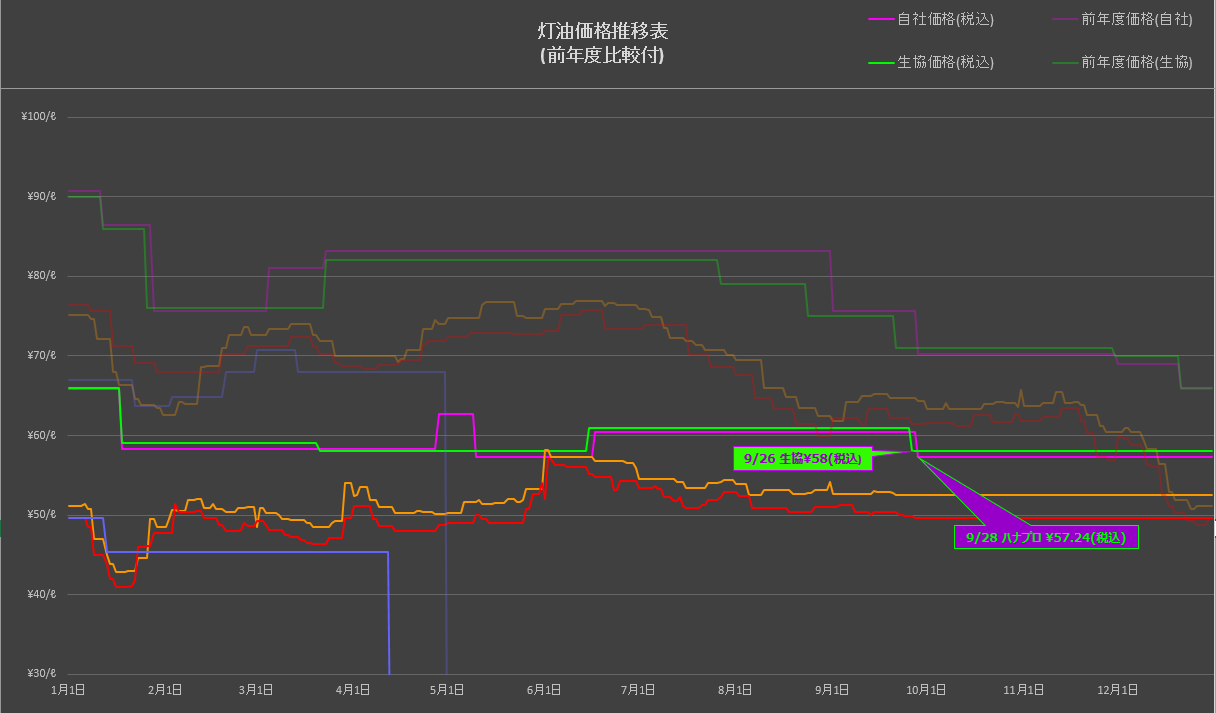Viewport: 1216px width, 713px height.
Task: Click the 前年度価格(自社) legend entry
Action: point(1124,19)
